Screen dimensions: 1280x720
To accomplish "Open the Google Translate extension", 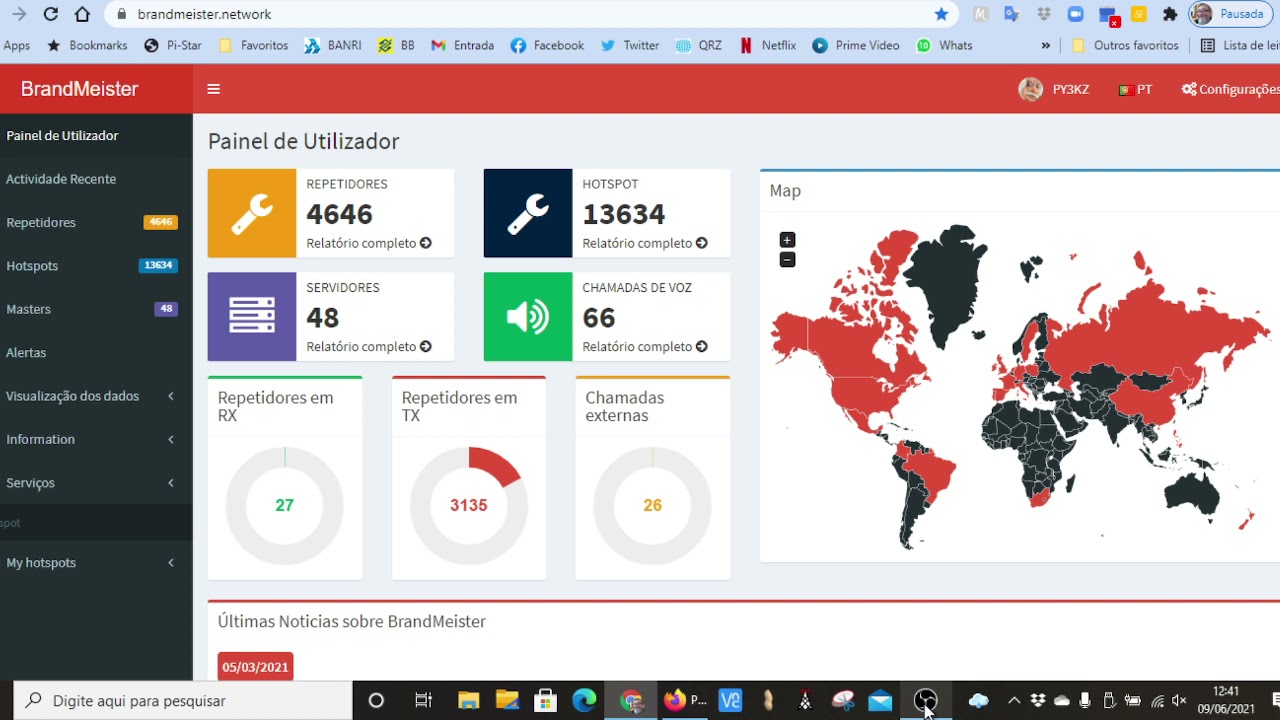I will coord(1011,14).
